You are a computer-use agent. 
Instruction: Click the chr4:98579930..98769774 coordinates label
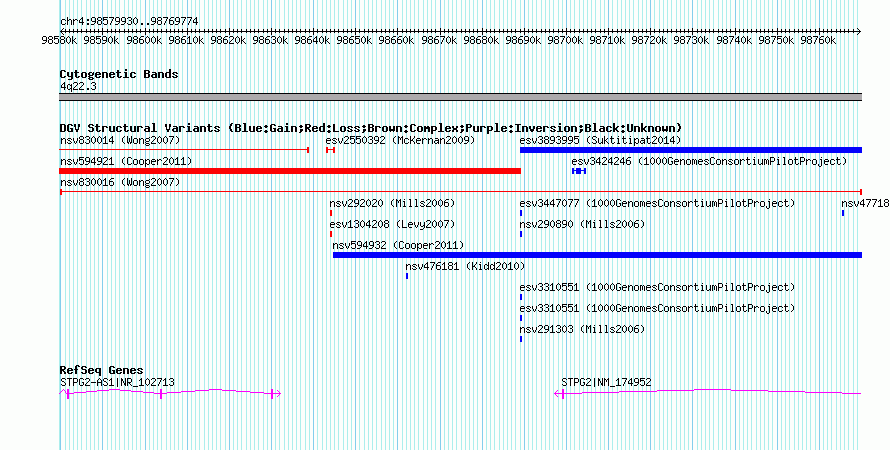129,22
